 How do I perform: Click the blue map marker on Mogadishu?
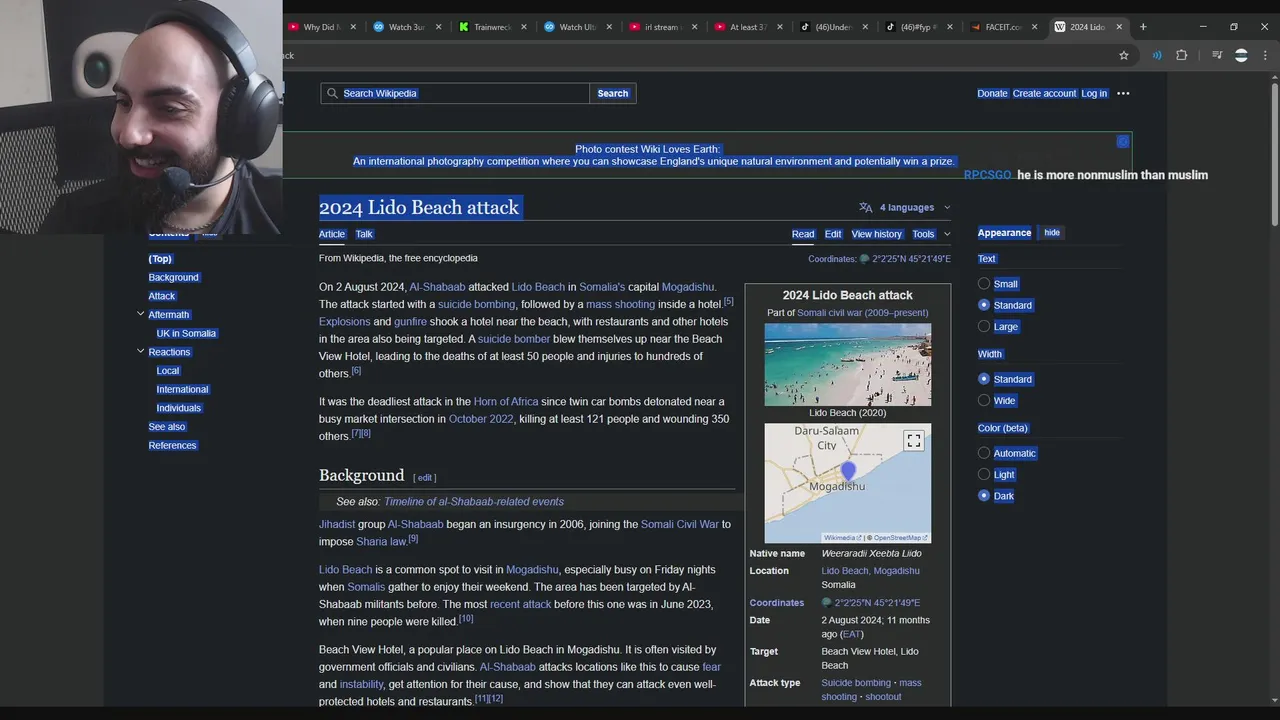point(848,471)
